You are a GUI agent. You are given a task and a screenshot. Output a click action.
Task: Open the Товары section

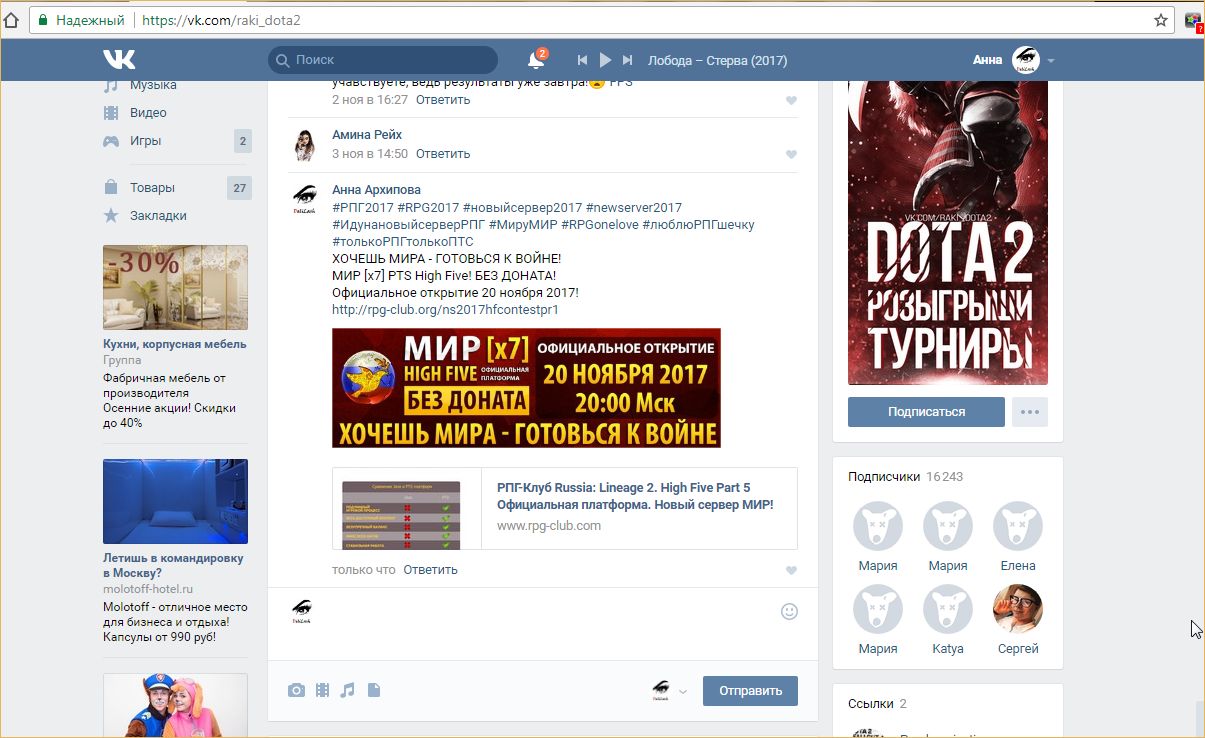[x=152, y=187]
